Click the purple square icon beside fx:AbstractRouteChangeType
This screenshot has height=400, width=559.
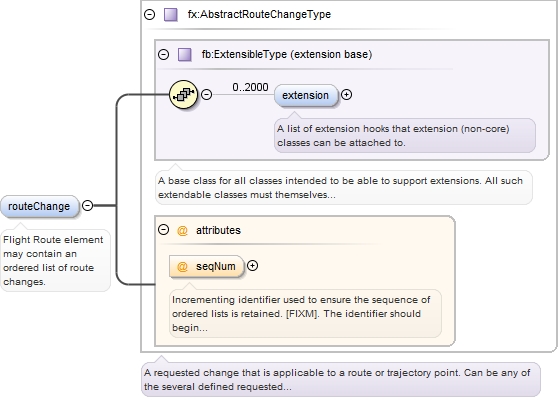point(171,15)
